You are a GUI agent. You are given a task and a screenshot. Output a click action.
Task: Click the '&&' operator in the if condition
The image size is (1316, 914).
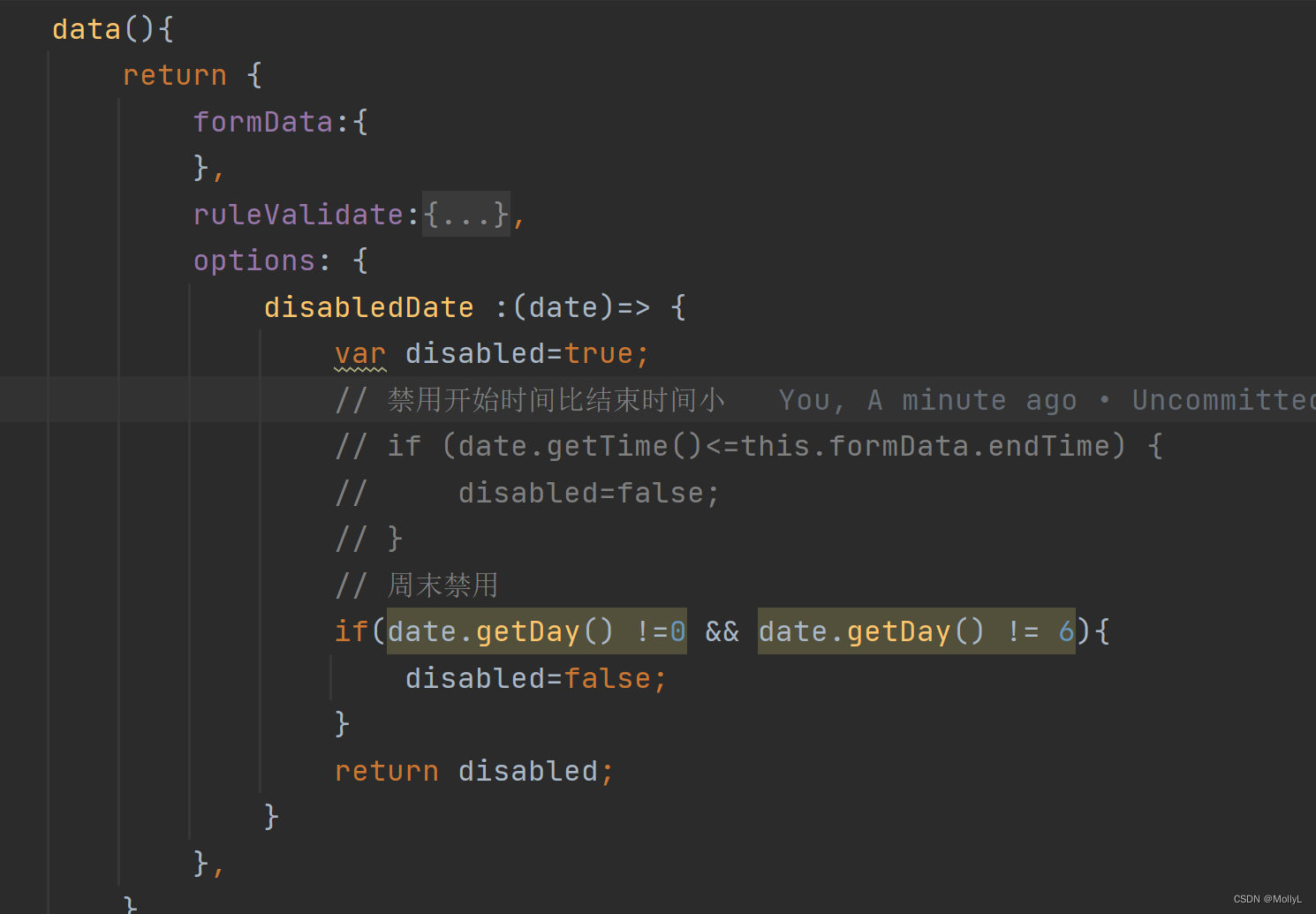click(x=722, y=631)
